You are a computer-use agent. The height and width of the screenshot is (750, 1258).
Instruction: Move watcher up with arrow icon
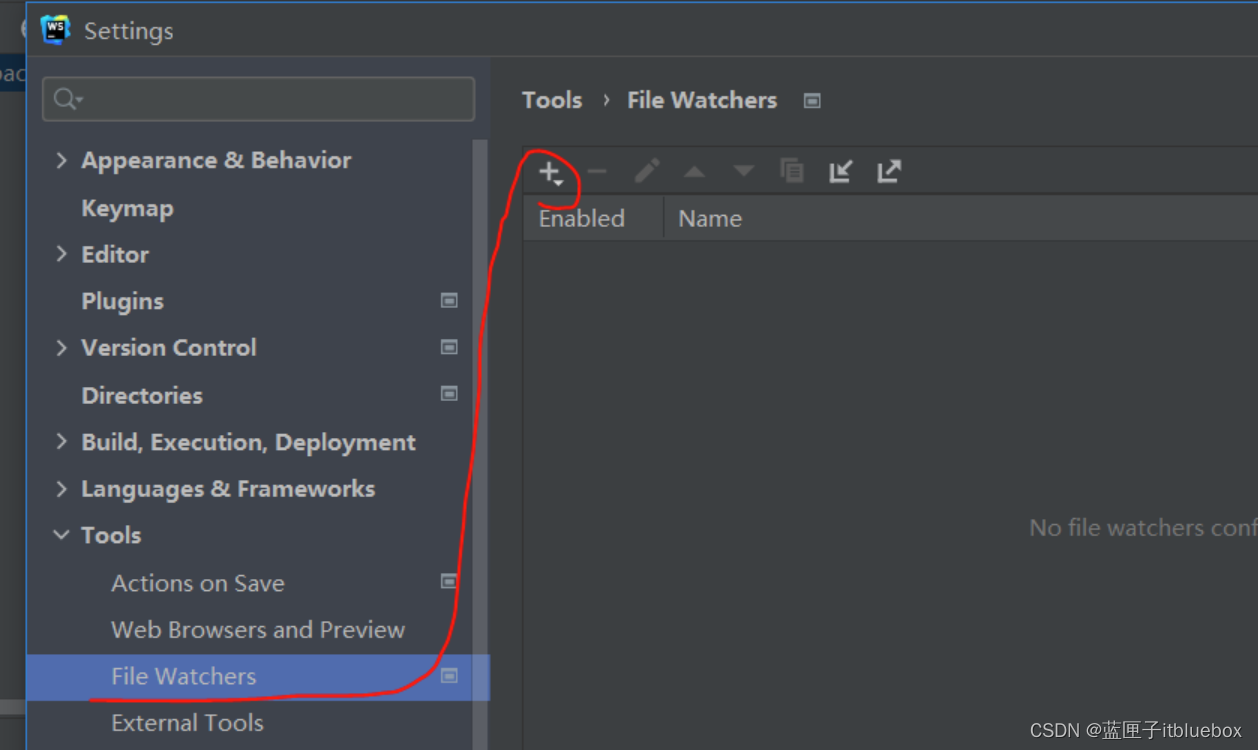(x=695, y=172)
